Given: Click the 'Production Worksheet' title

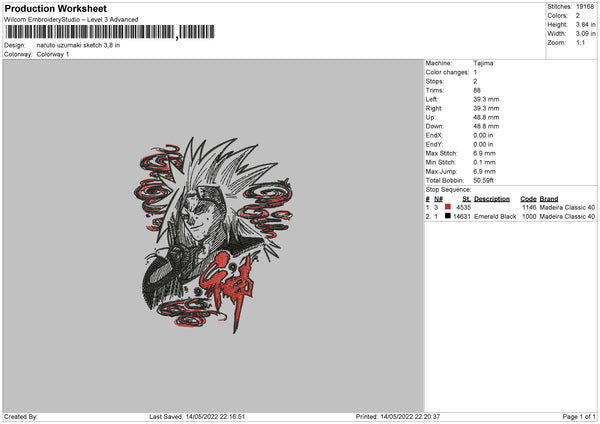Looking at the screenshot, I should tap(55, 8).
